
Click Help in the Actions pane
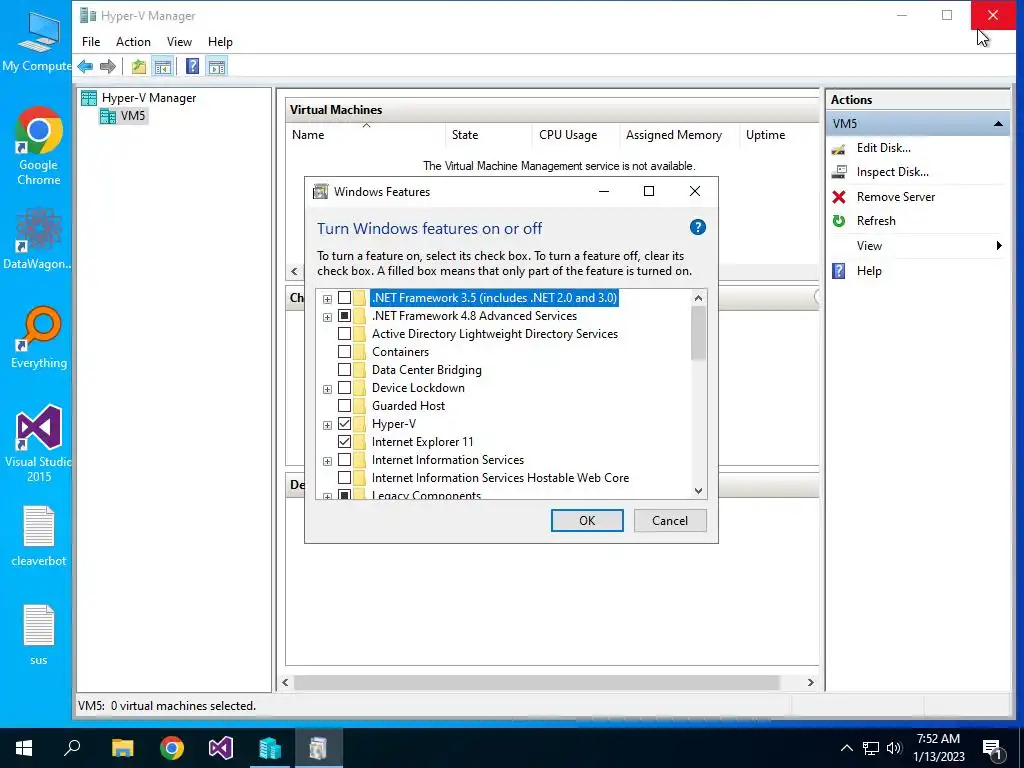pyautogui.click(x=869, y=271)
